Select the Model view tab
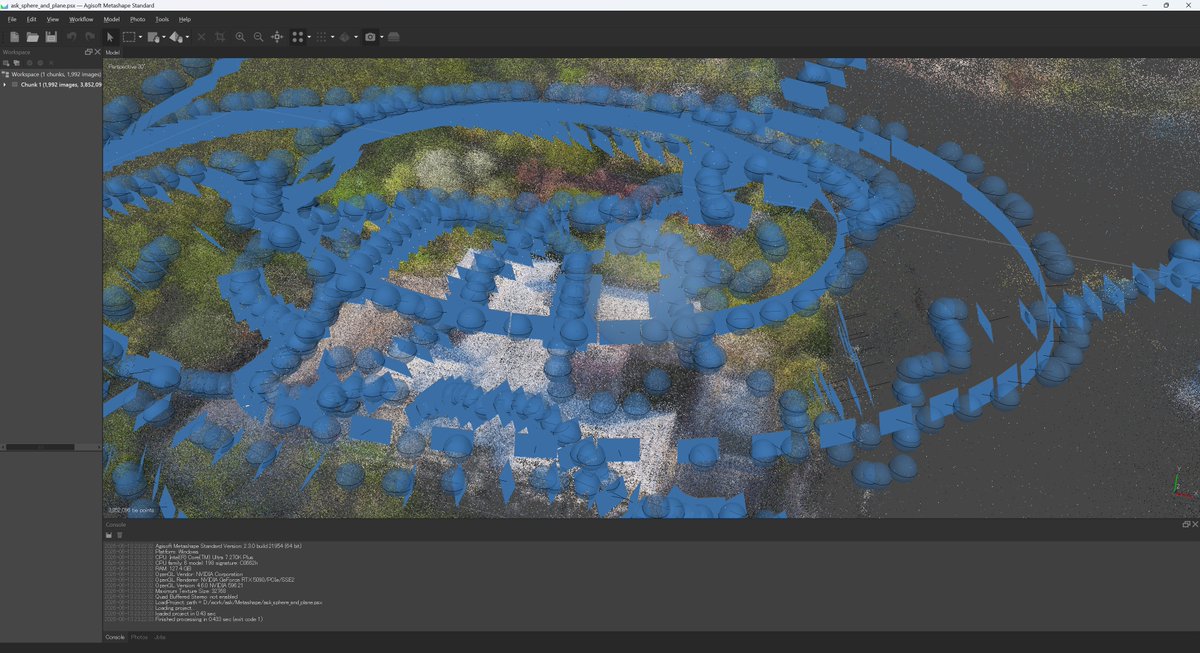Viewport: 1200px width, 653px height. 112,52
